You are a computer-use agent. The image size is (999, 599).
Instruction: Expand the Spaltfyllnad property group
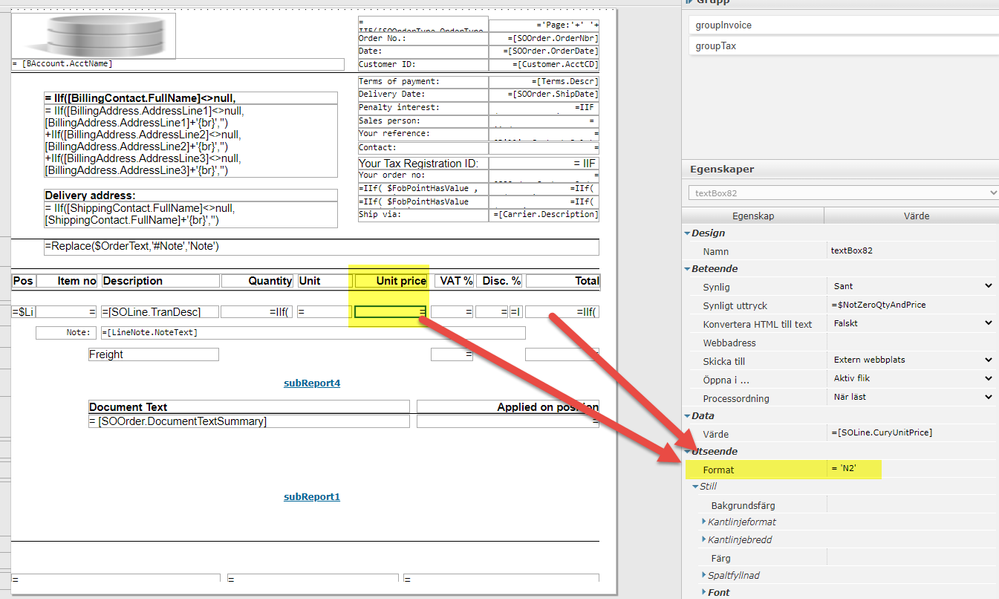pos(703,575)
